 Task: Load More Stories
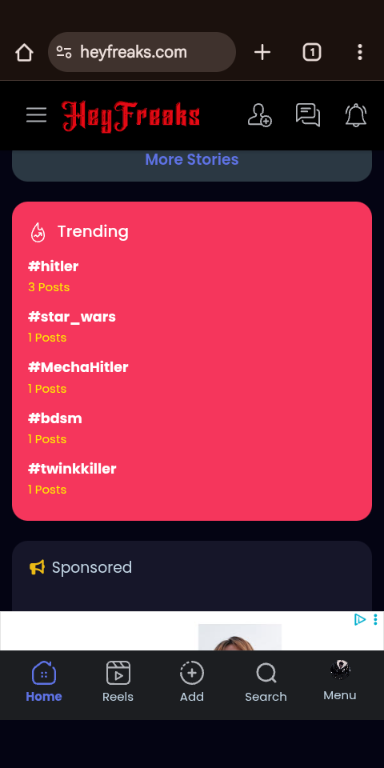192,160
